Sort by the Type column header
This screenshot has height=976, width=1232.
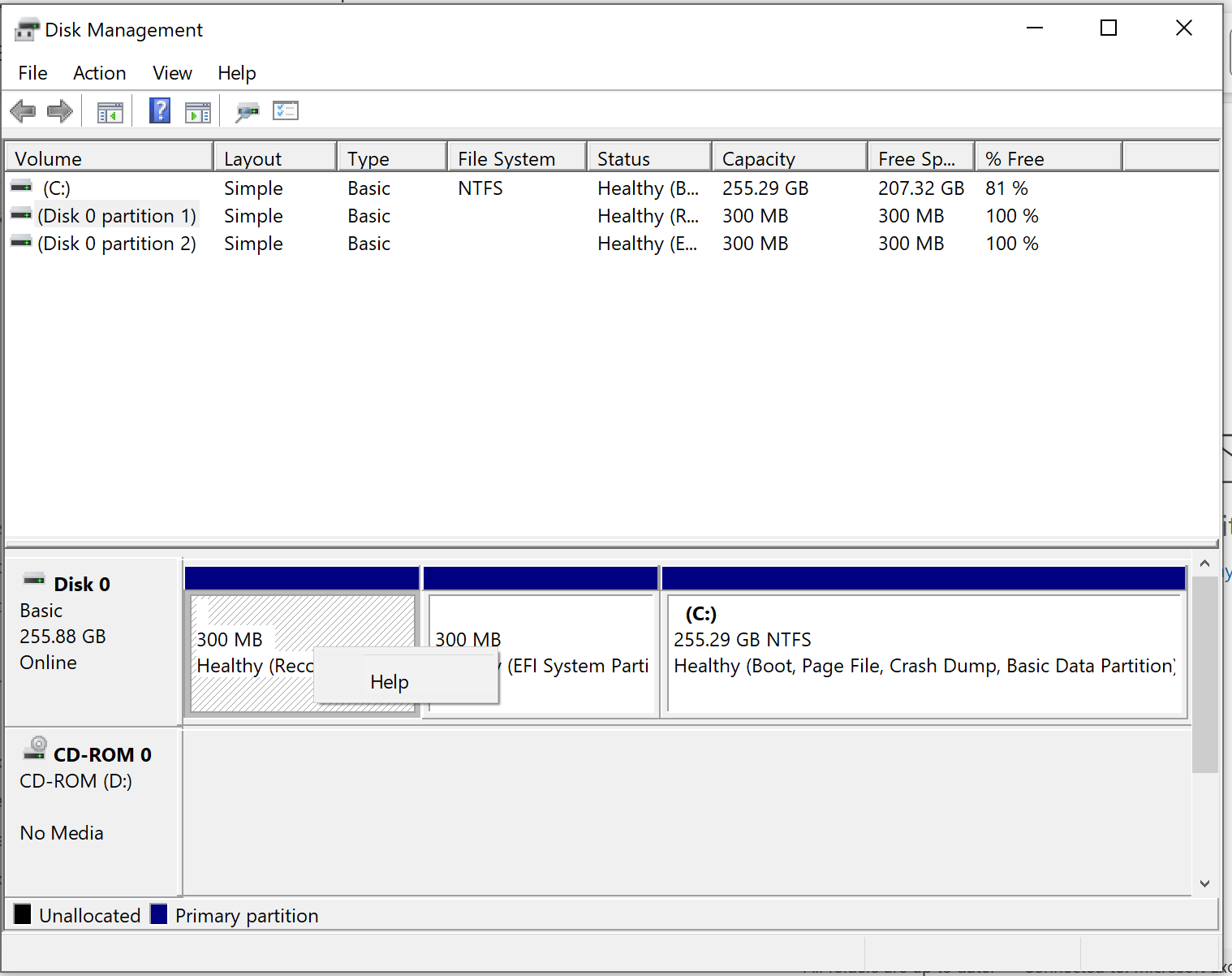click(x=393, y=158)
